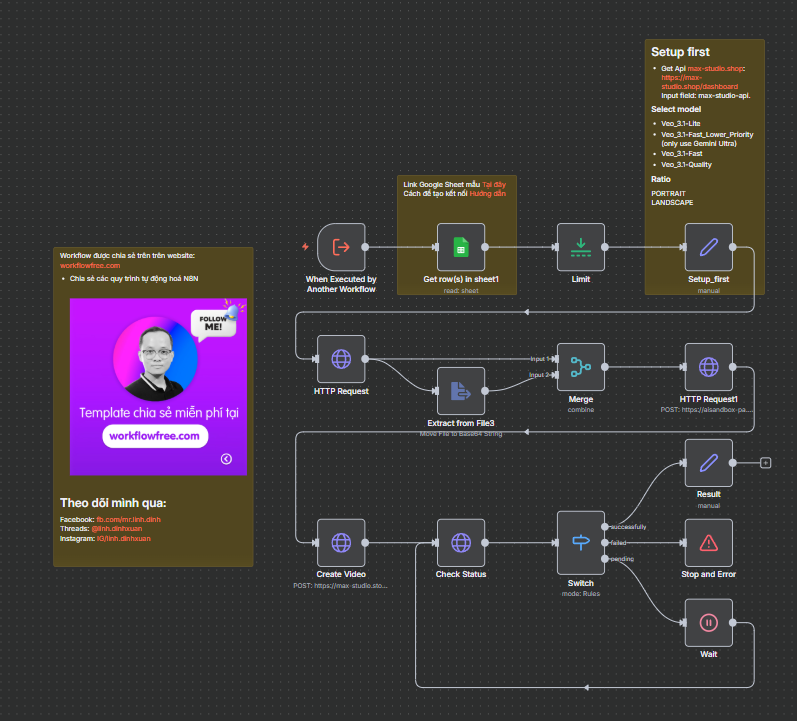This screenshot has width=797, height=721.
Task: Select the Wait pause node
Action: [708, 623]
